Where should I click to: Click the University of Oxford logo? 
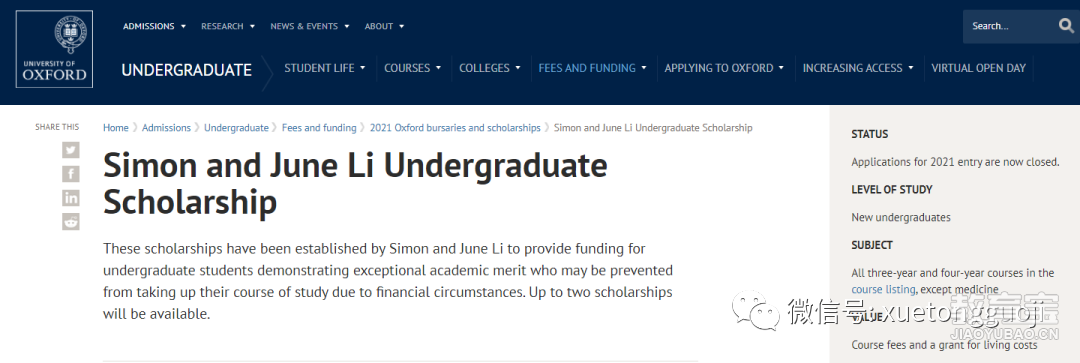(54, 49)
